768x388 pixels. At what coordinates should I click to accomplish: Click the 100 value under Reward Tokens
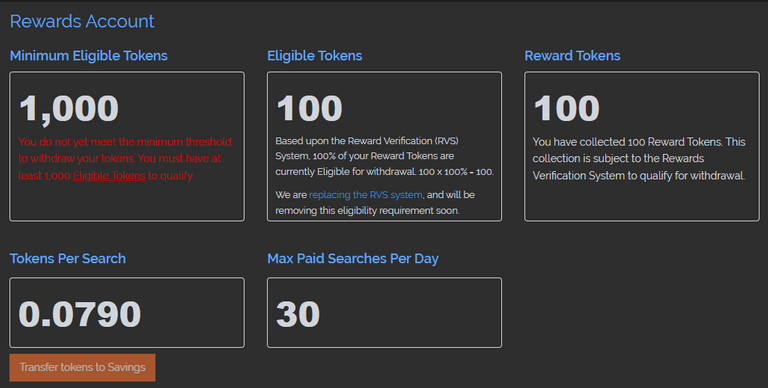[566, 108]
